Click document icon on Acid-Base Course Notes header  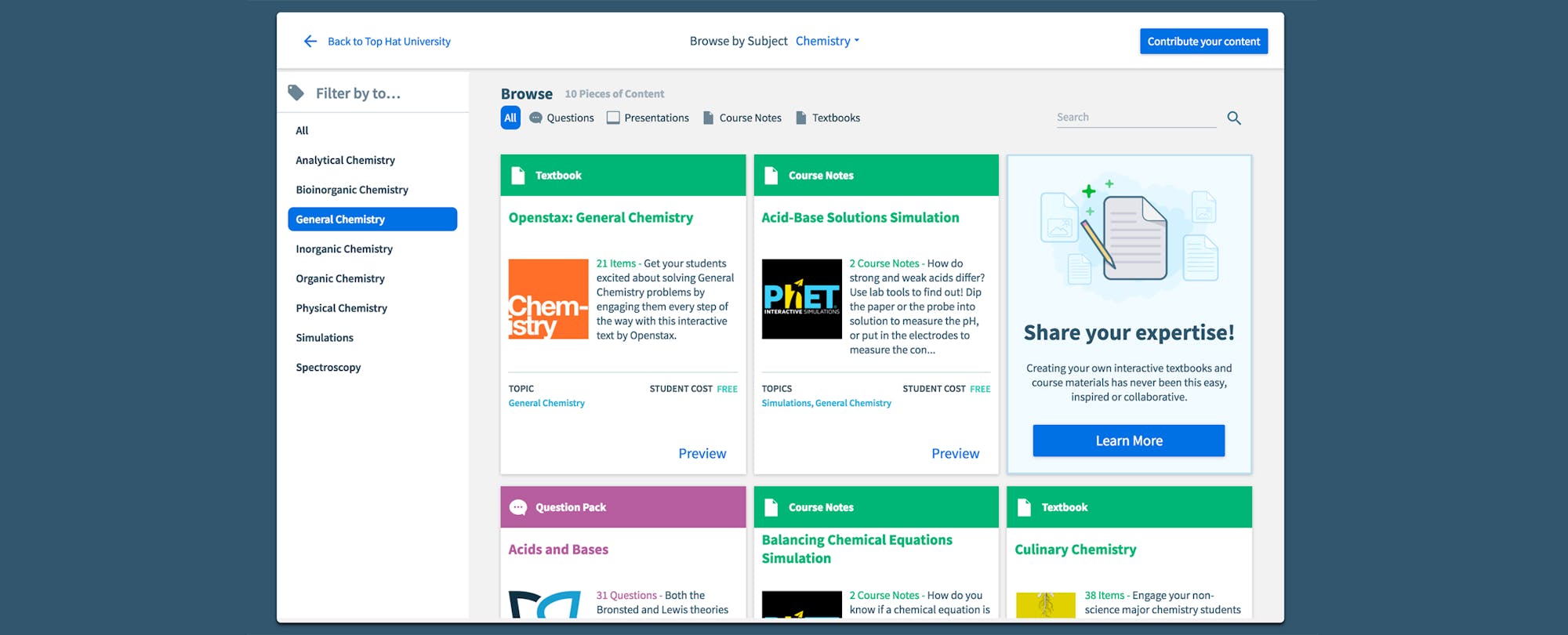click(x=771, y=176)
